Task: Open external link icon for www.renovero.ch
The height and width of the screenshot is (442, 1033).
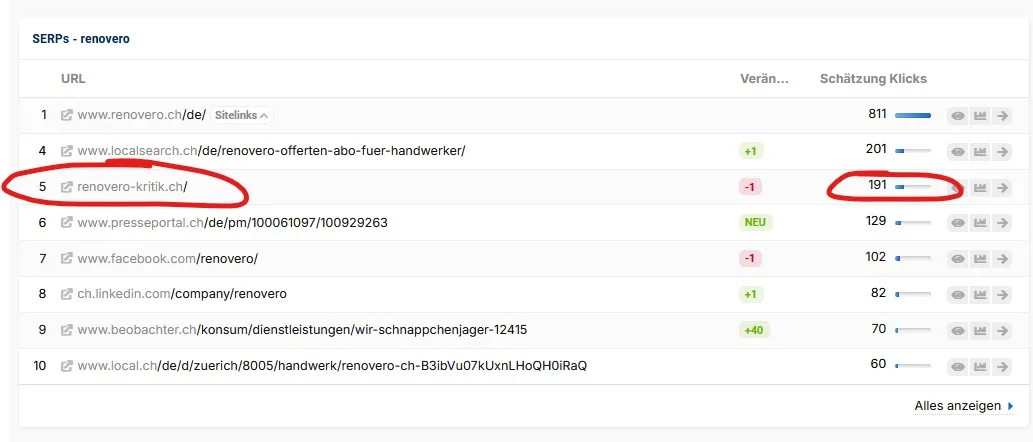Action: [67, 115]
